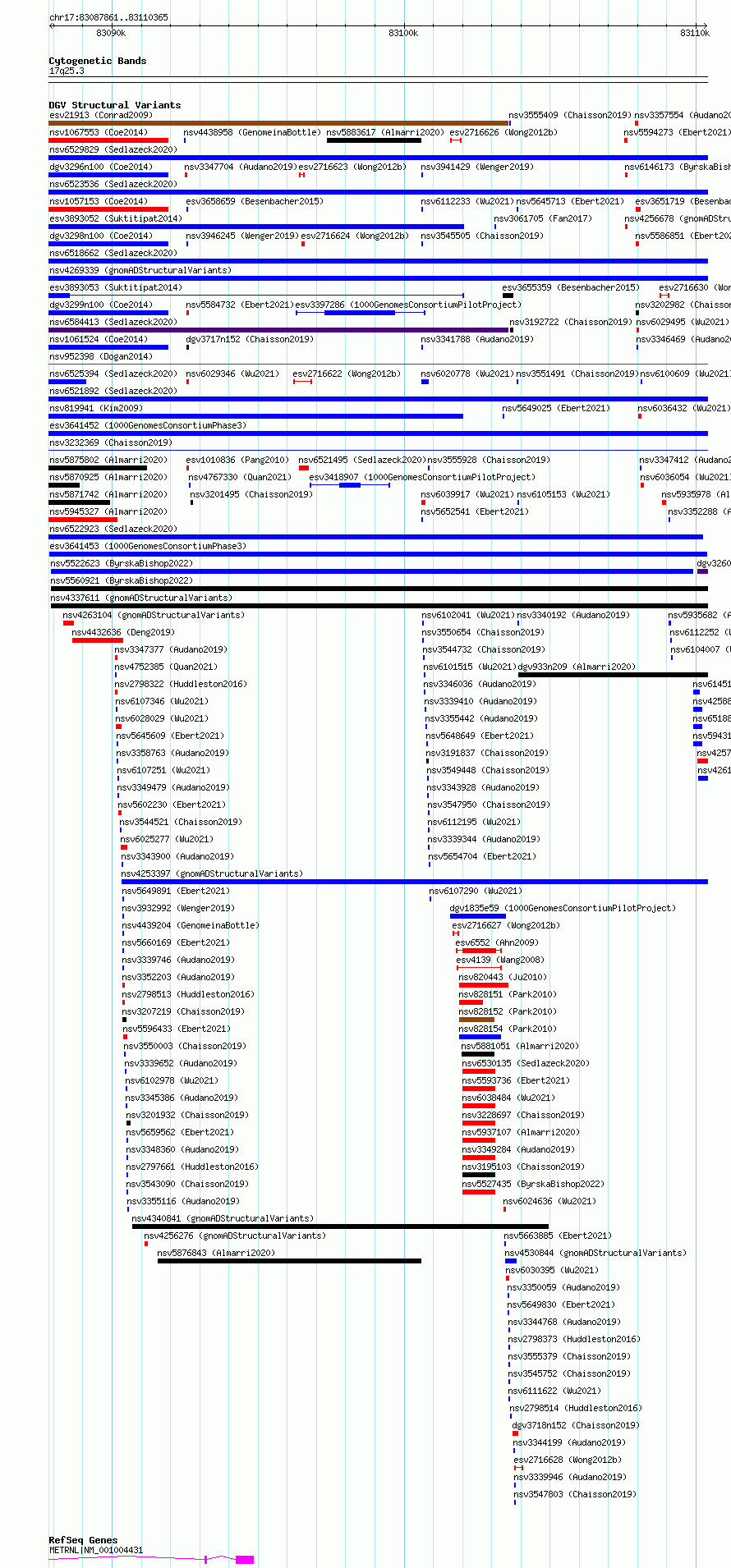Click the esv21913 (Conrad2009) variant label
This screenshot has width=731, height=1568.
(x=101, y=116)
